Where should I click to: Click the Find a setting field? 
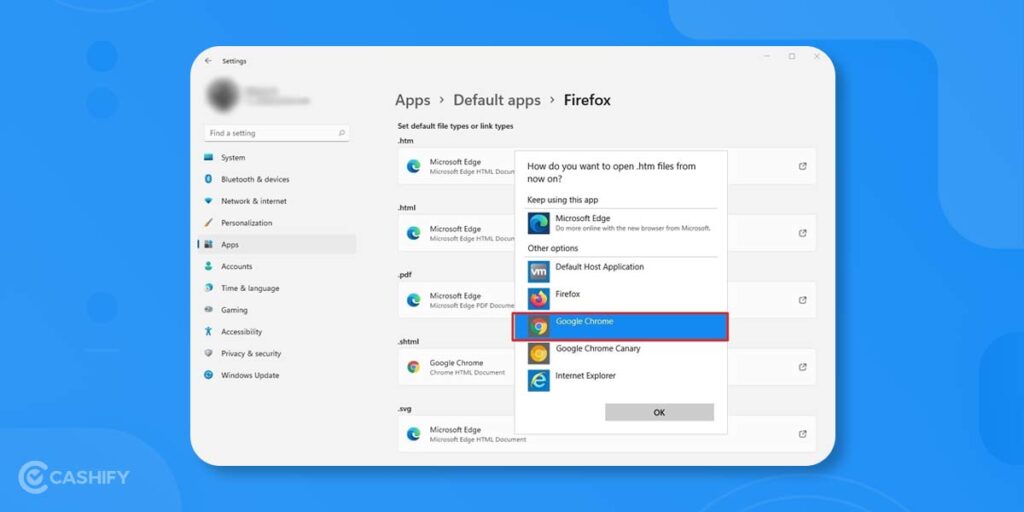277,133
